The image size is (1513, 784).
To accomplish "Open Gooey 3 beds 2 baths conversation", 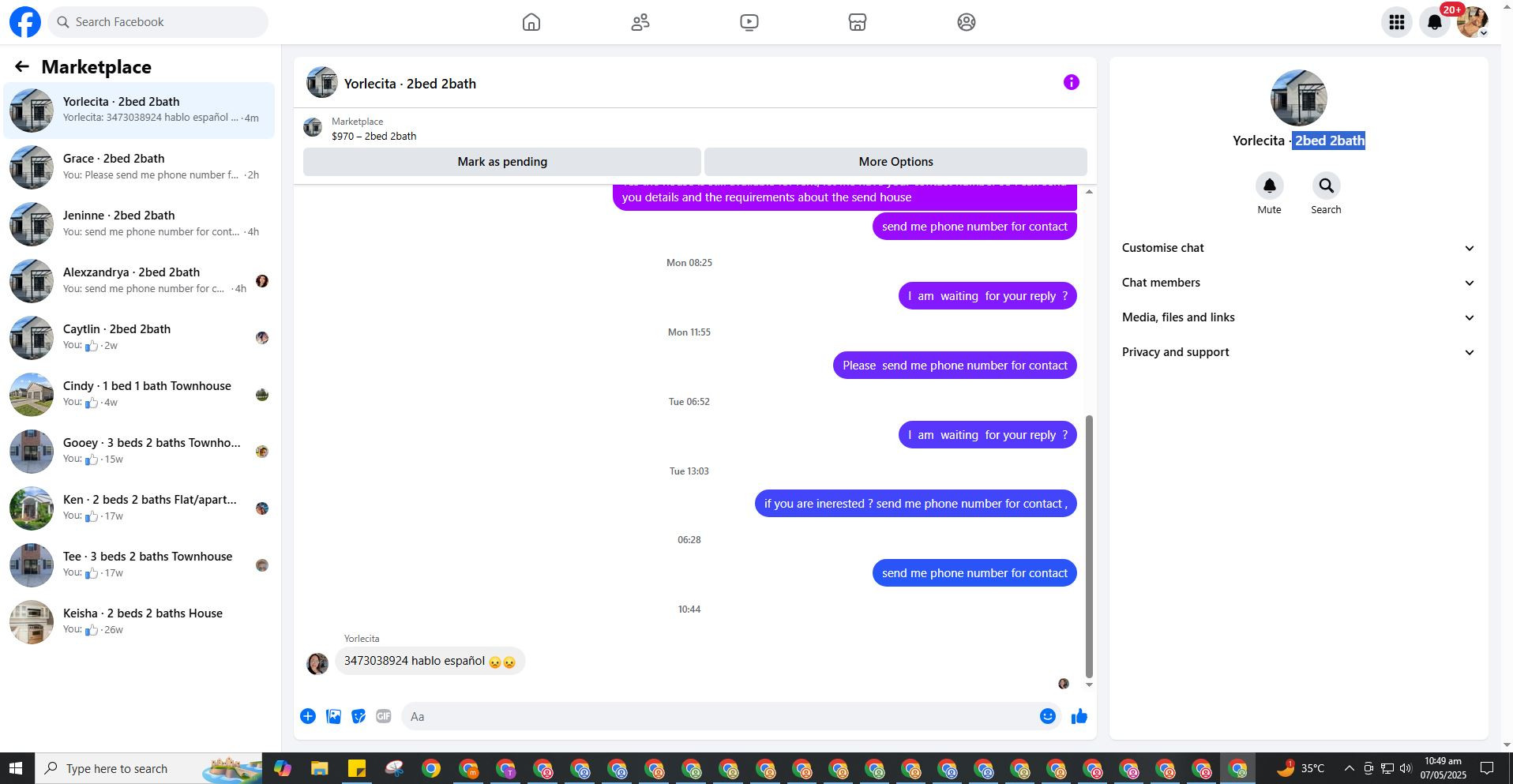I will click(139, 451).
